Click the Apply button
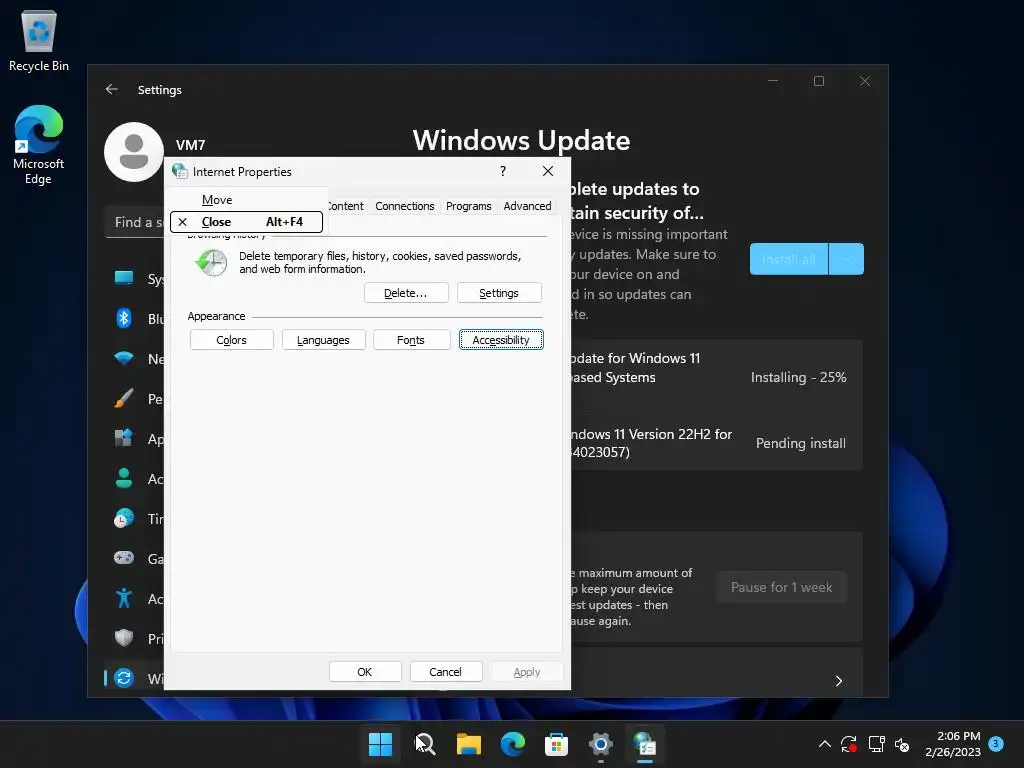 click(527, 672)
